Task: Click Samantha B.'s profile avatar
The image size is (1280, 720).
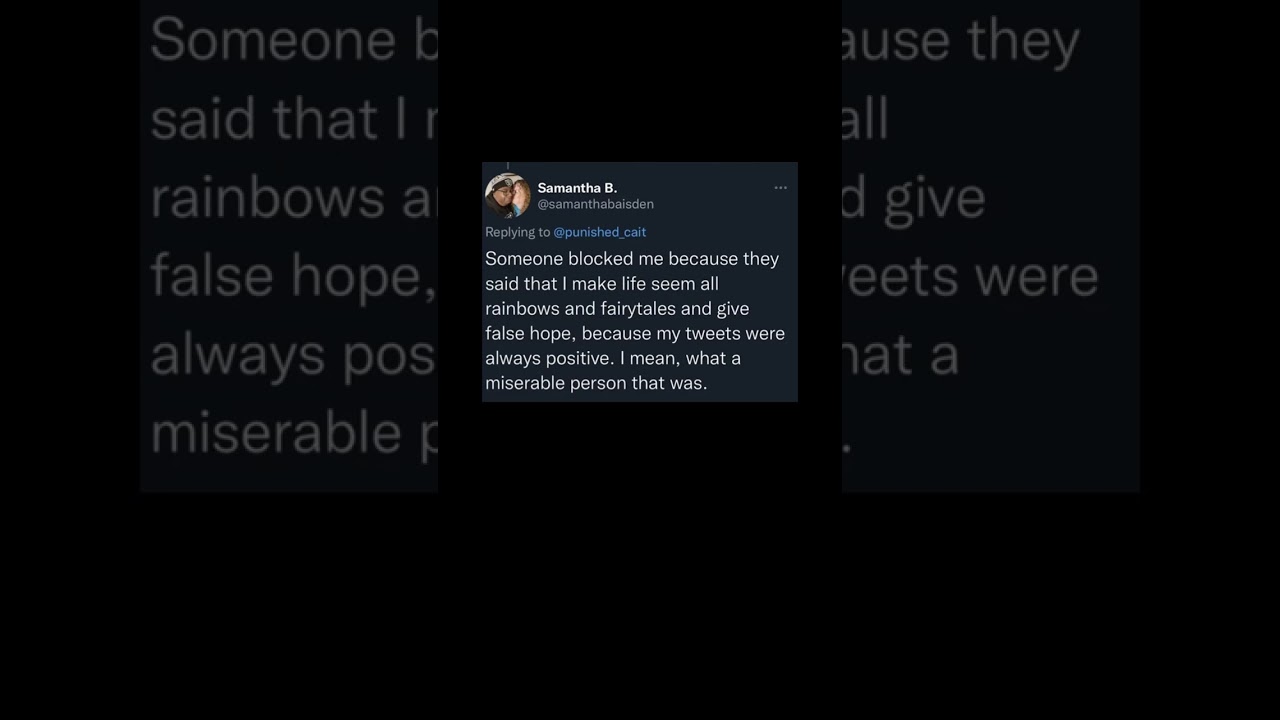Action: coord(508,196)
